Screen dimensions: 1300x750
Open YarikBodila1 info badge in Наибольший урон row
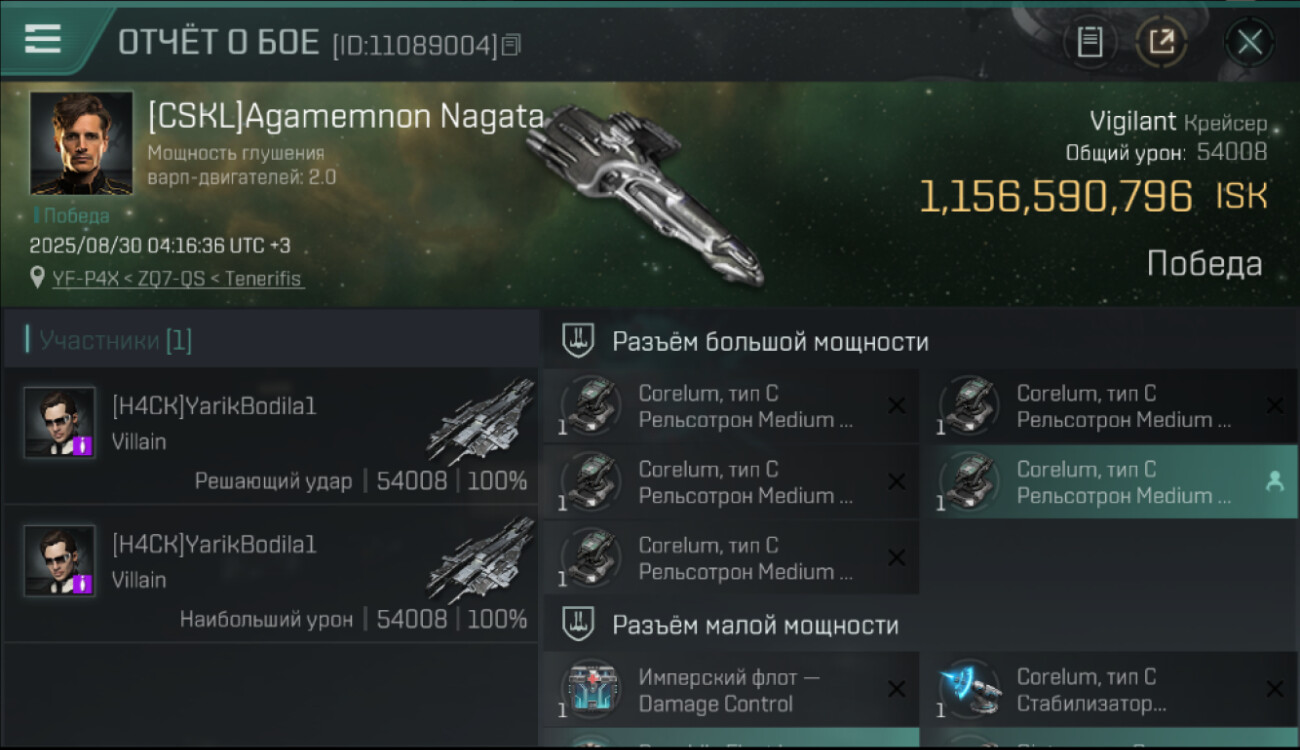click(83, 584)
